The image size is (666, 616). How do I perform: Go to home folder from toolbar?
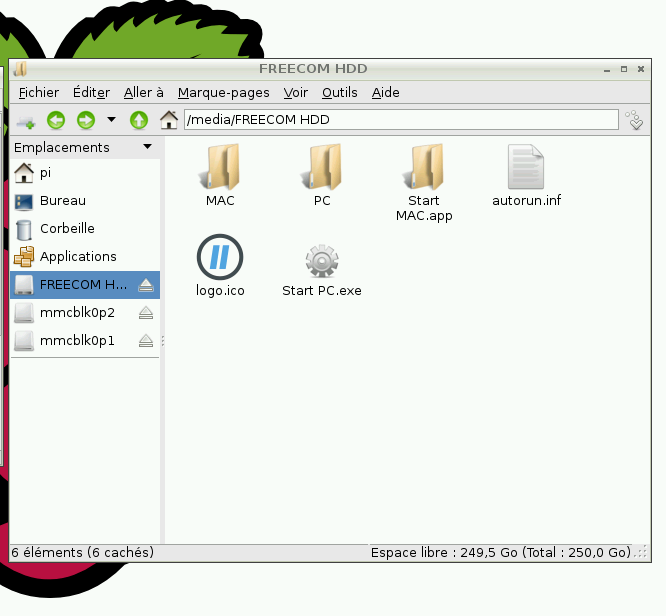[x=169, y=120]
